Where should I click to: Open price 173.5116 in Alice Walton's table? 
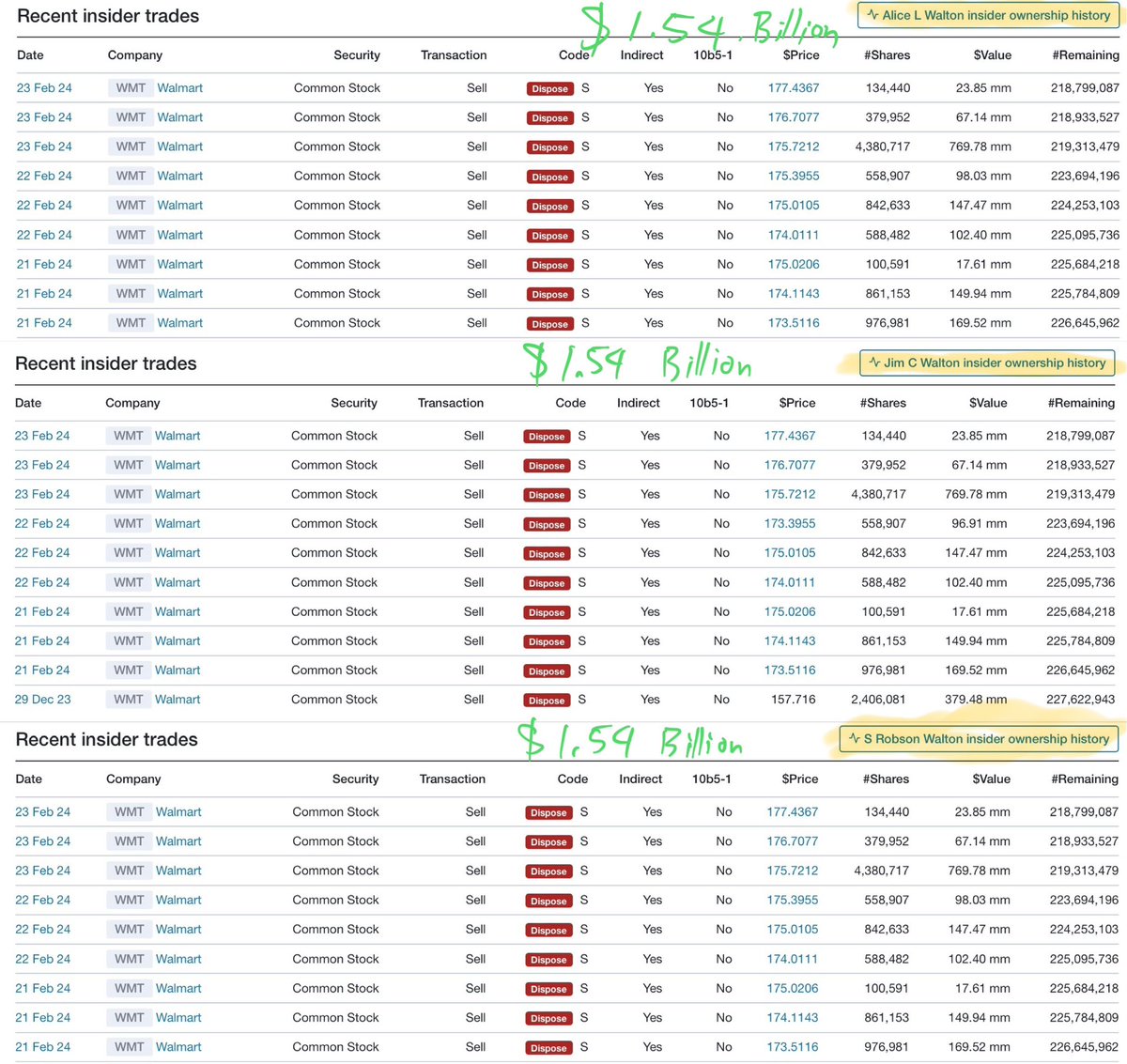click(x=794, y=323)
